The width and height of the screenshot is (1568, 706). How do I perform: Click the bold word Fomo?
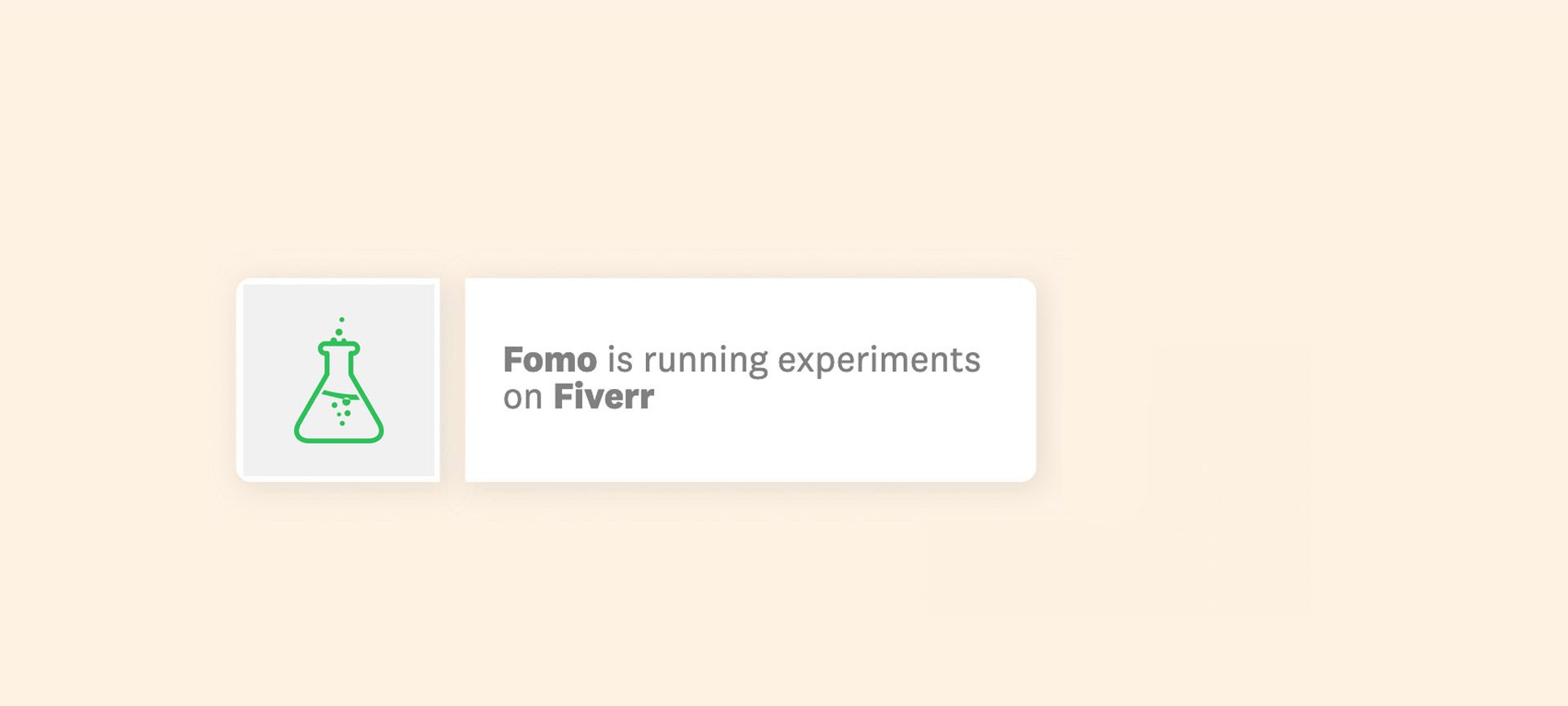click(x=550, y=360)
